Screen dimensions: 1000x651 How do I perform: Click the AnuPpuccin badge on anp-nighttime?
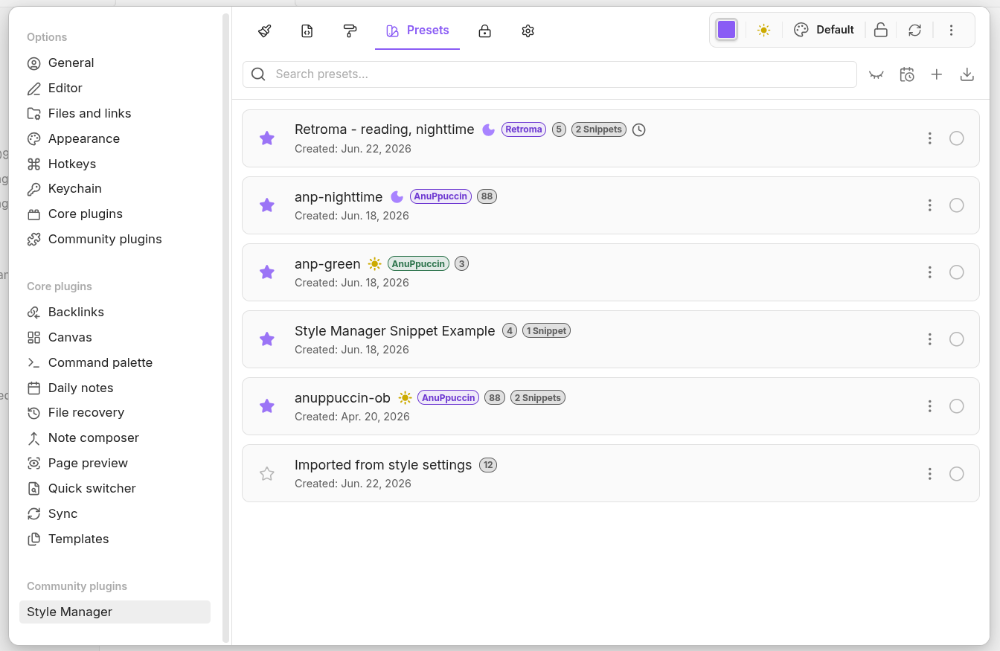tap(441, 196)
